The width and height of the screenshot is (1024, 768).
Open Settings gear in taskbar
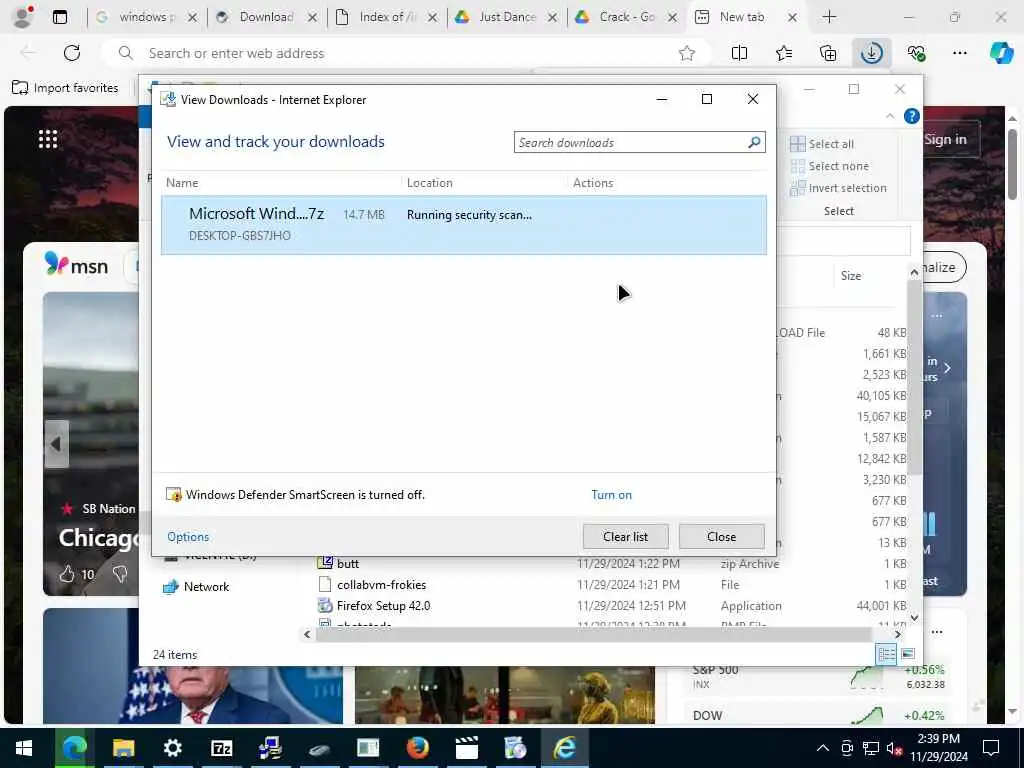(172, 748)
